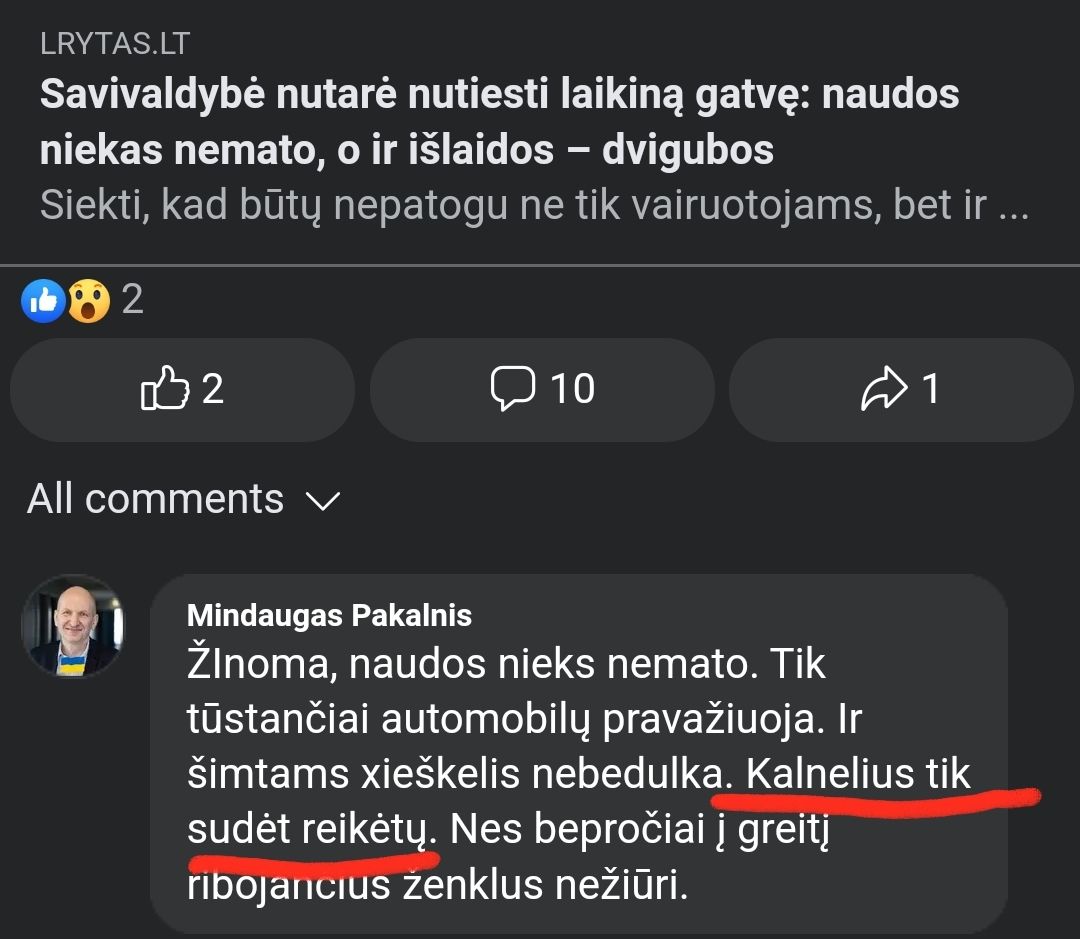Select the red-underlined phrase Kalnelius tik
The height and width of the screenshot is (939, 1080).
858,775
